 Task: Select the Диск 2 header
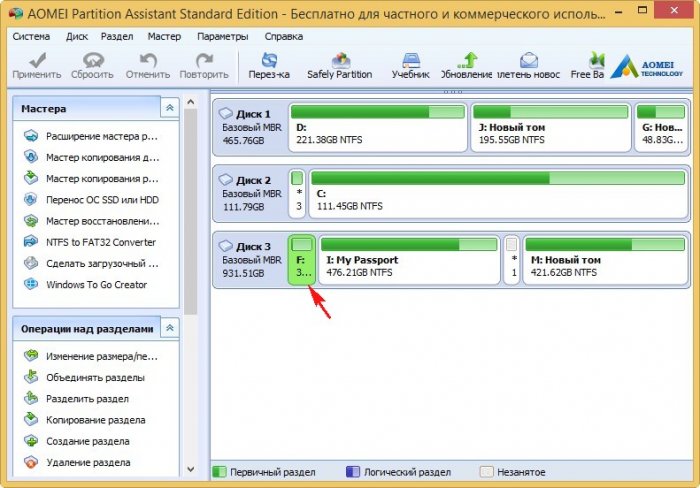(250, 194)
